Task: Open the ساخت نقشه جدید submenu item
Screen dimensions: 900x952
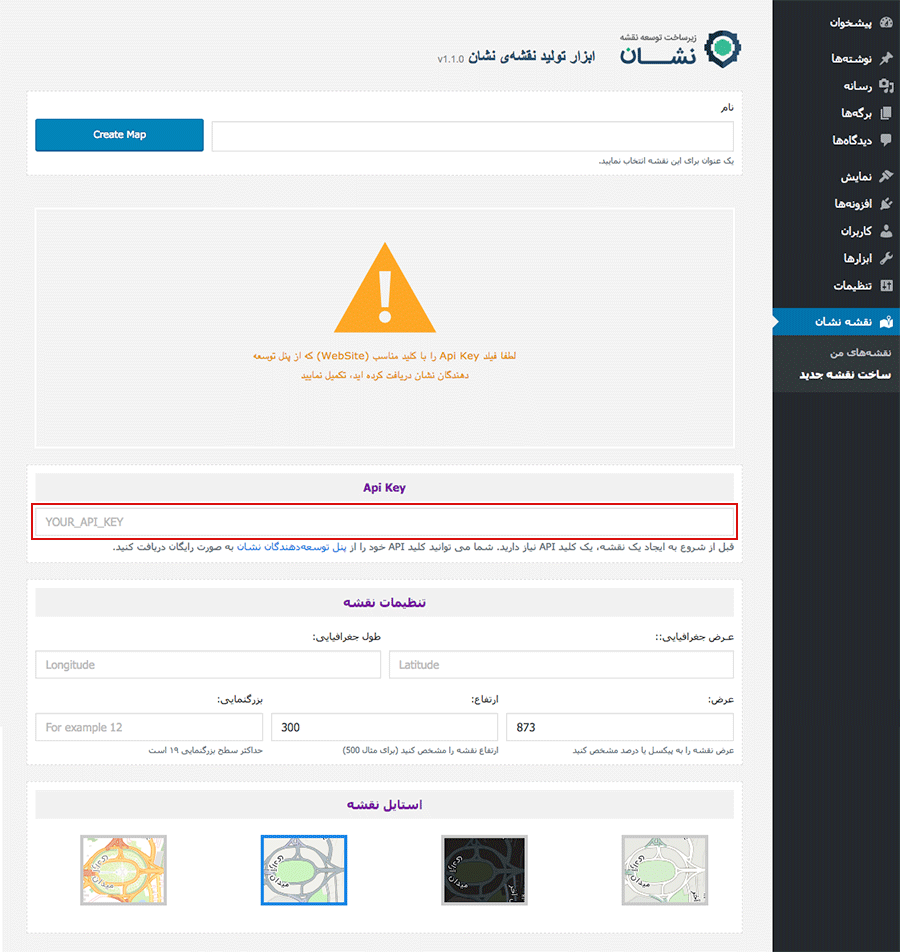Action: click(x=845, y=375)
